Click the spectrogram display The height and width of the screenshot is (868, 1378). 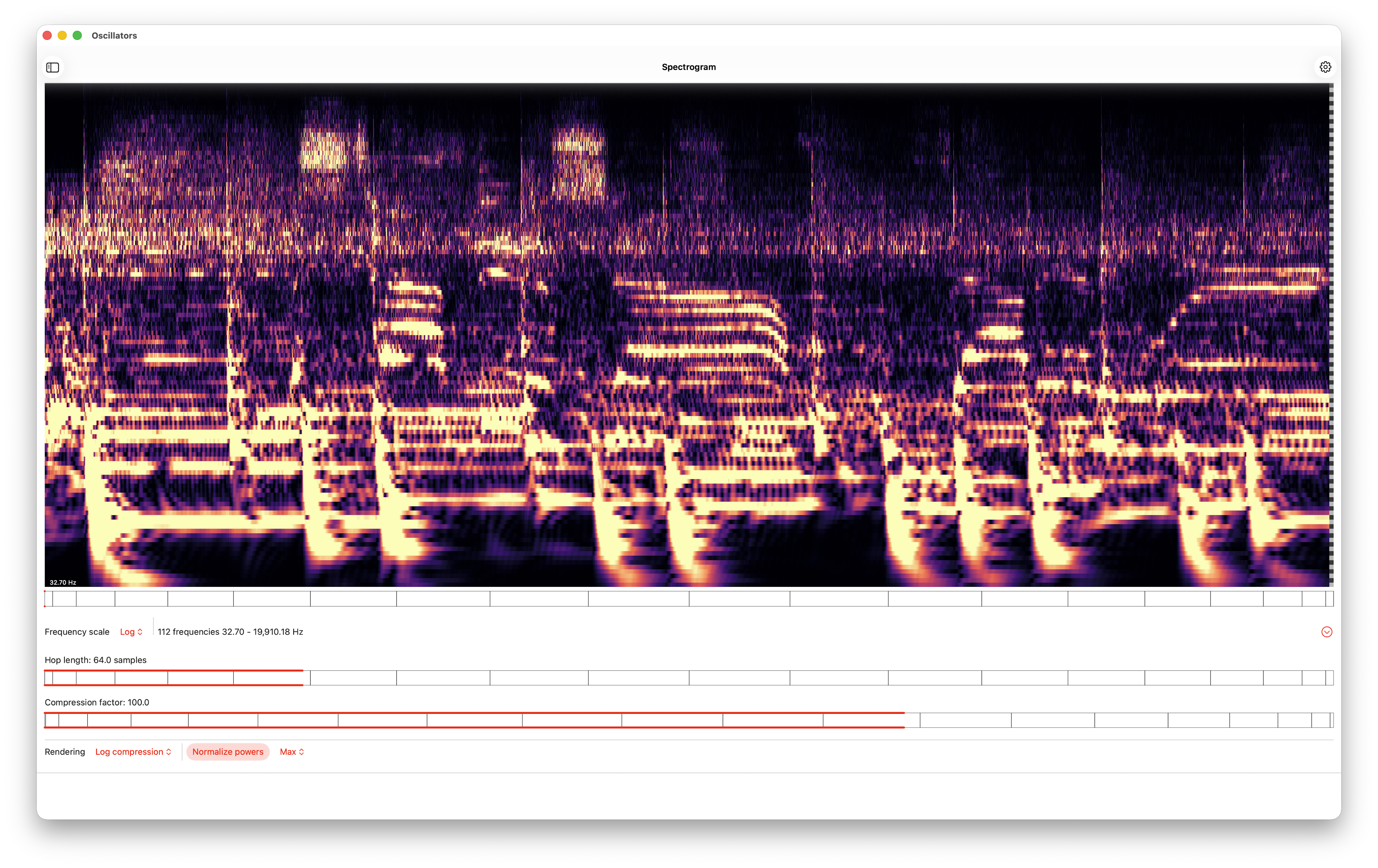pyautogui.click(x=689, y=335)
